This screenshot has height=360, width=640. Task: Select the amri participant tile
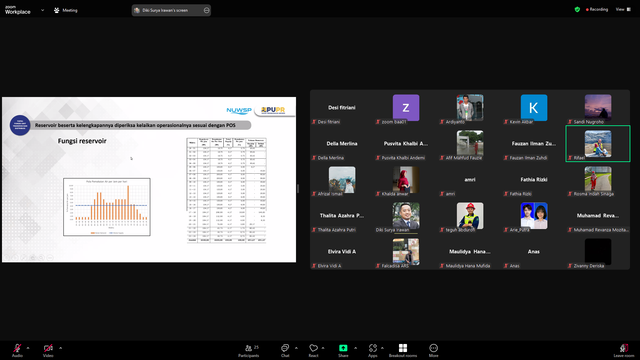coord(470,180)
